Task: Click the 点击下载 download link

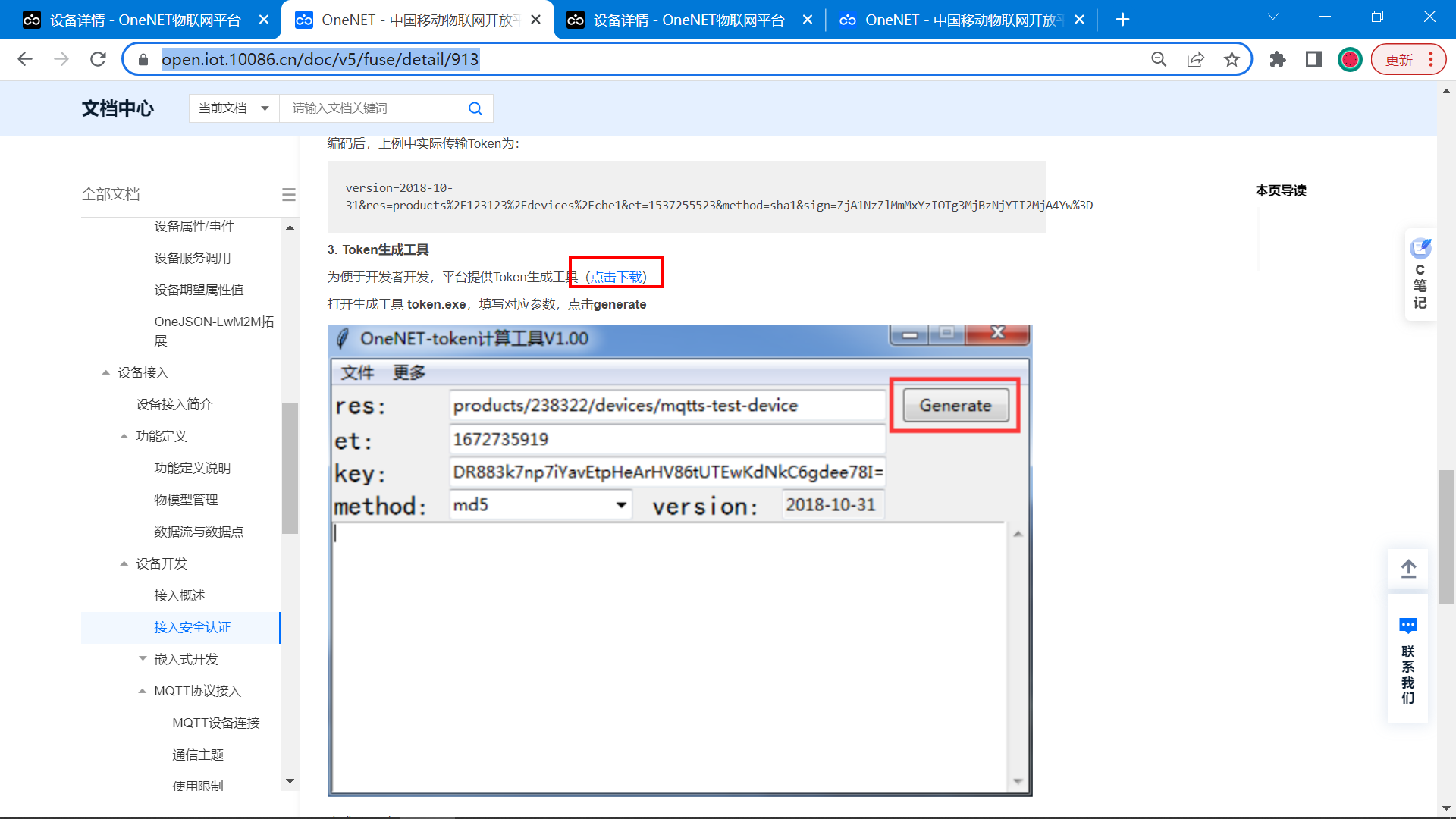Action: [x=617, y=277]
